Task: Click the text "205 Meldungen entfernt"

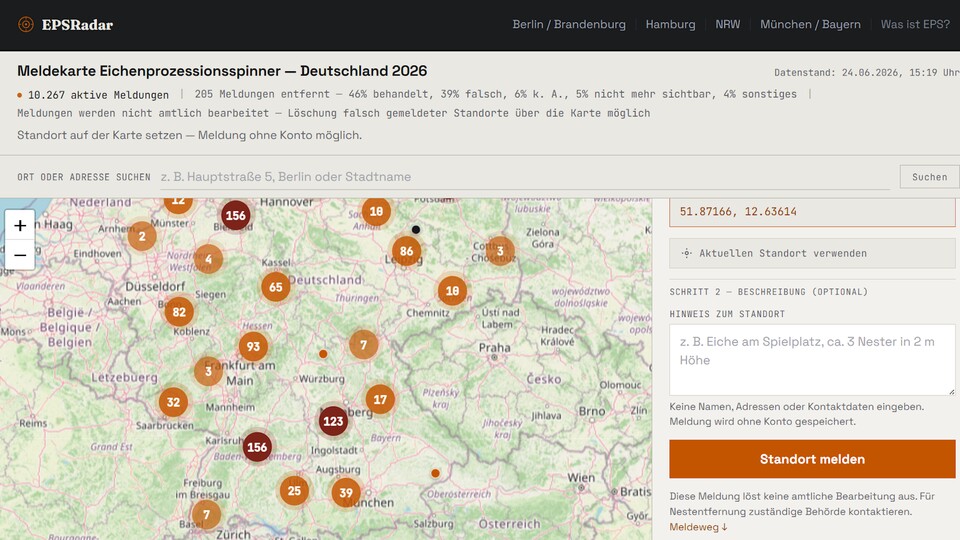Action: (x=262, y=94)
